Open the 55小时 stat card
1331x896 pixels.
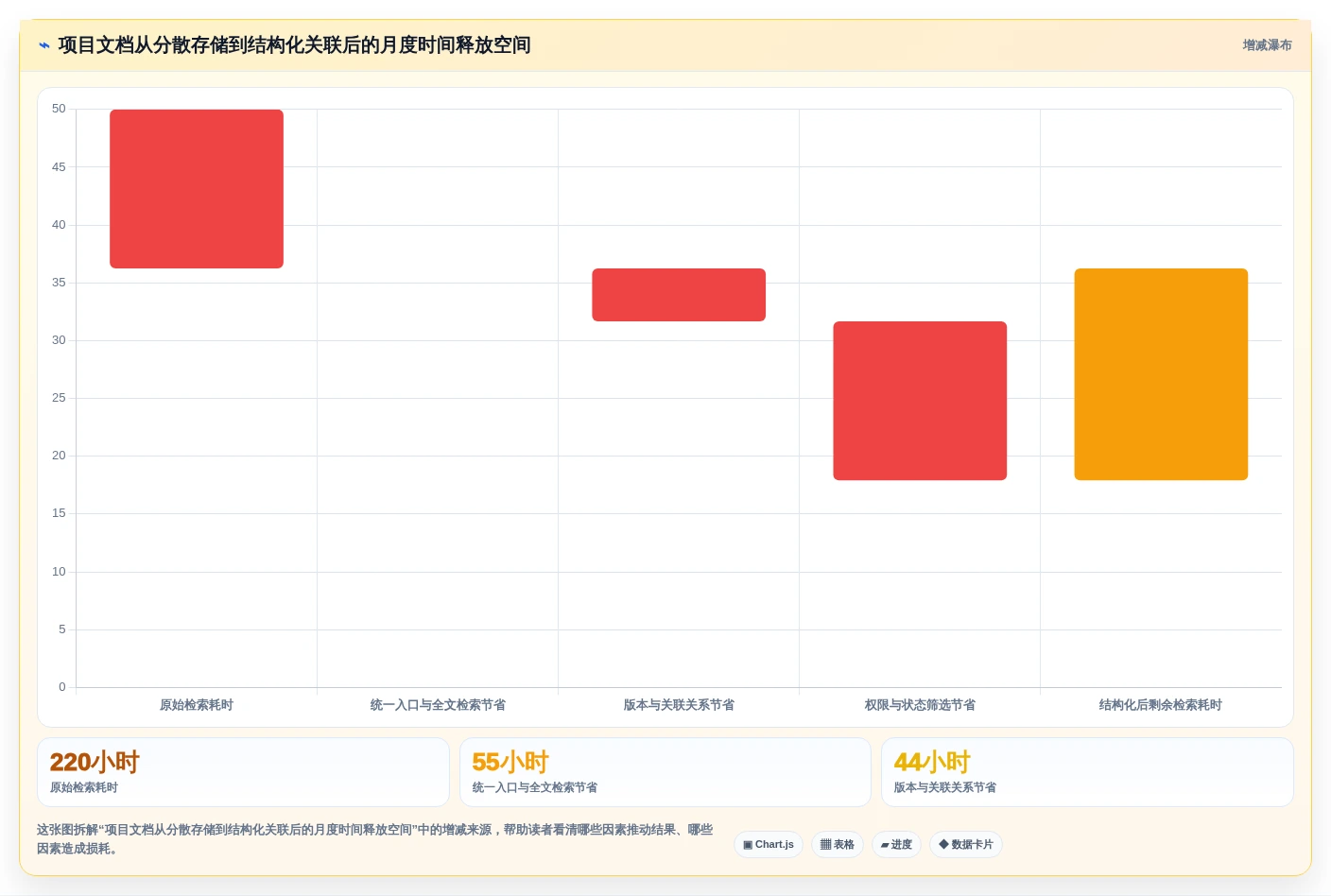(665, 772)
